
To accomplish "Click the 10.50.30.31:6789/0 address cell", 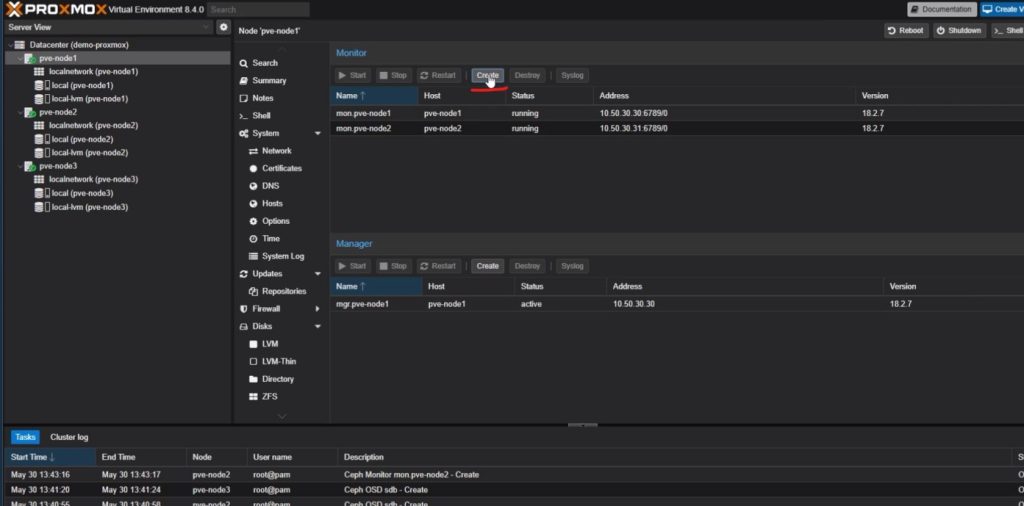I will tap(633, 129).
